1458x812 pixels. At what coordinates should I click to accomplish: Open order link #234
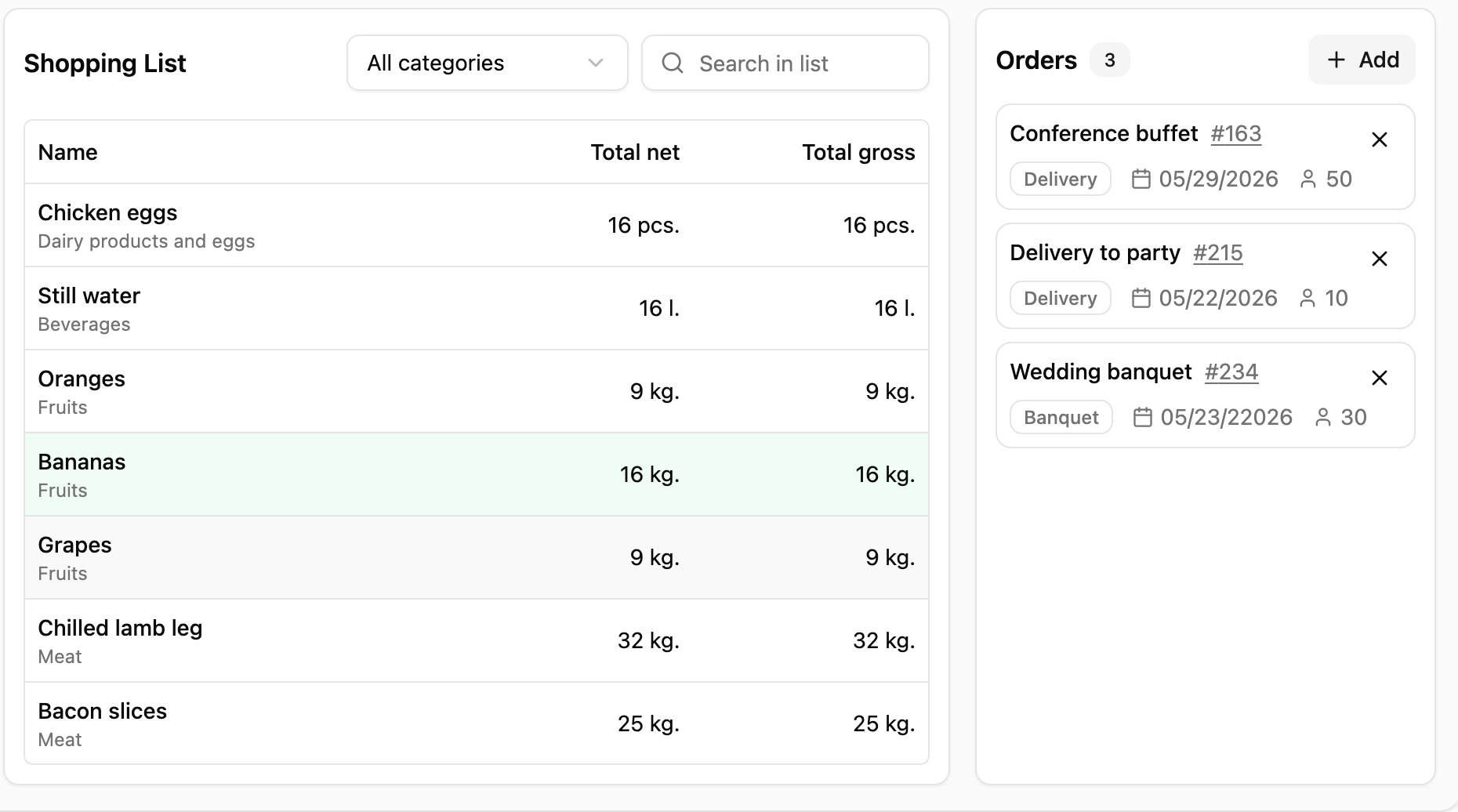pos(1231,372)
